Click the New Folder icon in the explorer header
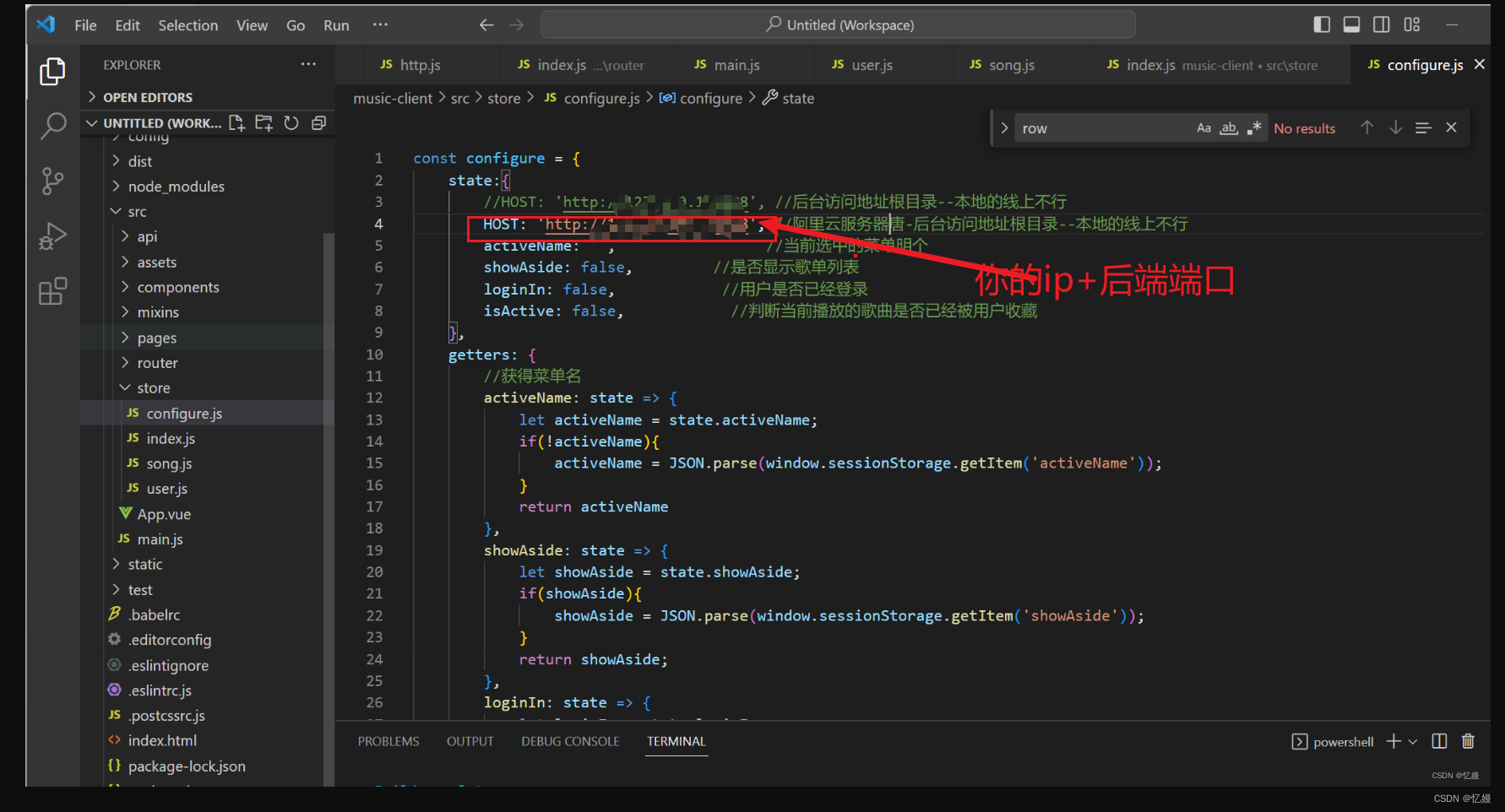The height and width of the screenshot is (812, 1505). (264, 123)
